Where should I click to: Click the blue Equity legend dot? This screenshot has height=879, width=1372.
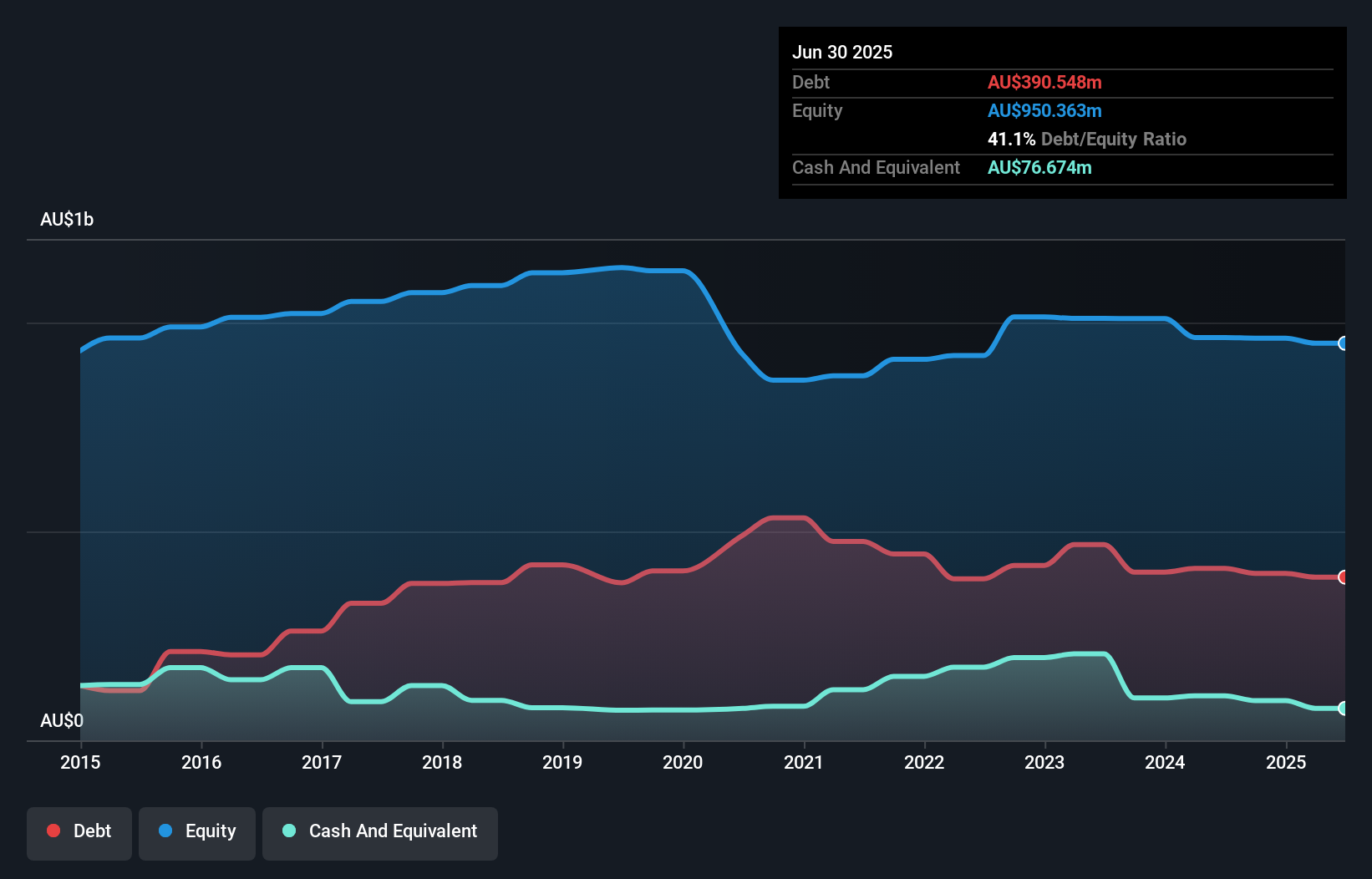(x=165, y=831)
